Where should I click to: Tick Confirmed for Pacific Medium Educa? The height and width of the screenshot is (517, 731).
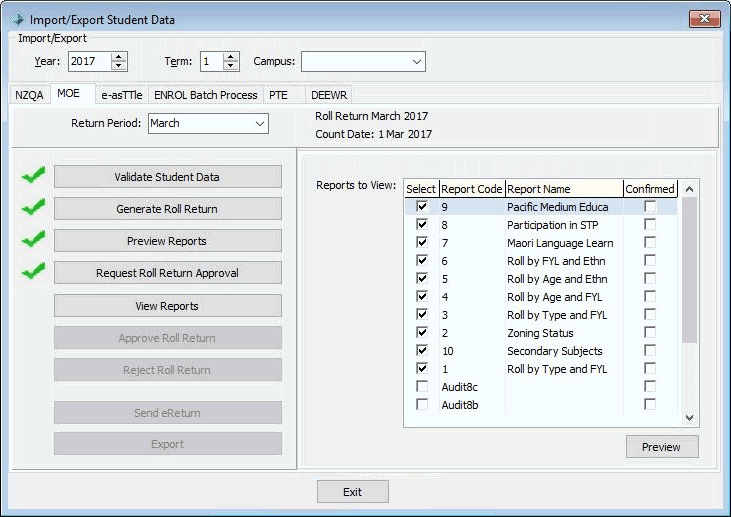click(x=650, y=206)
